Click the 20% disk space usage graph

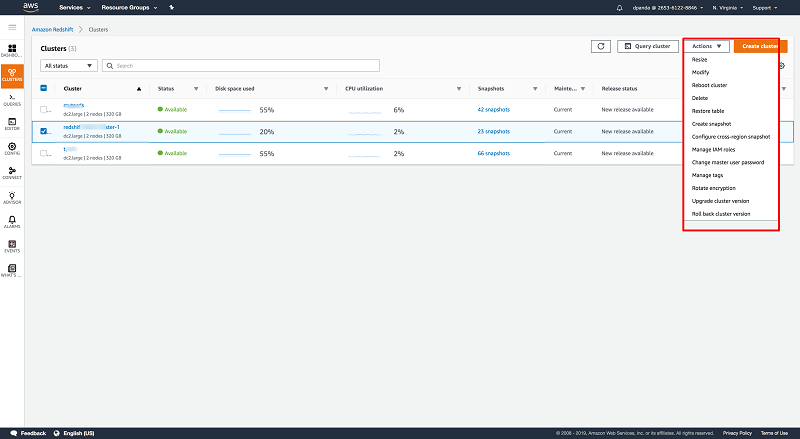point(235,132)
